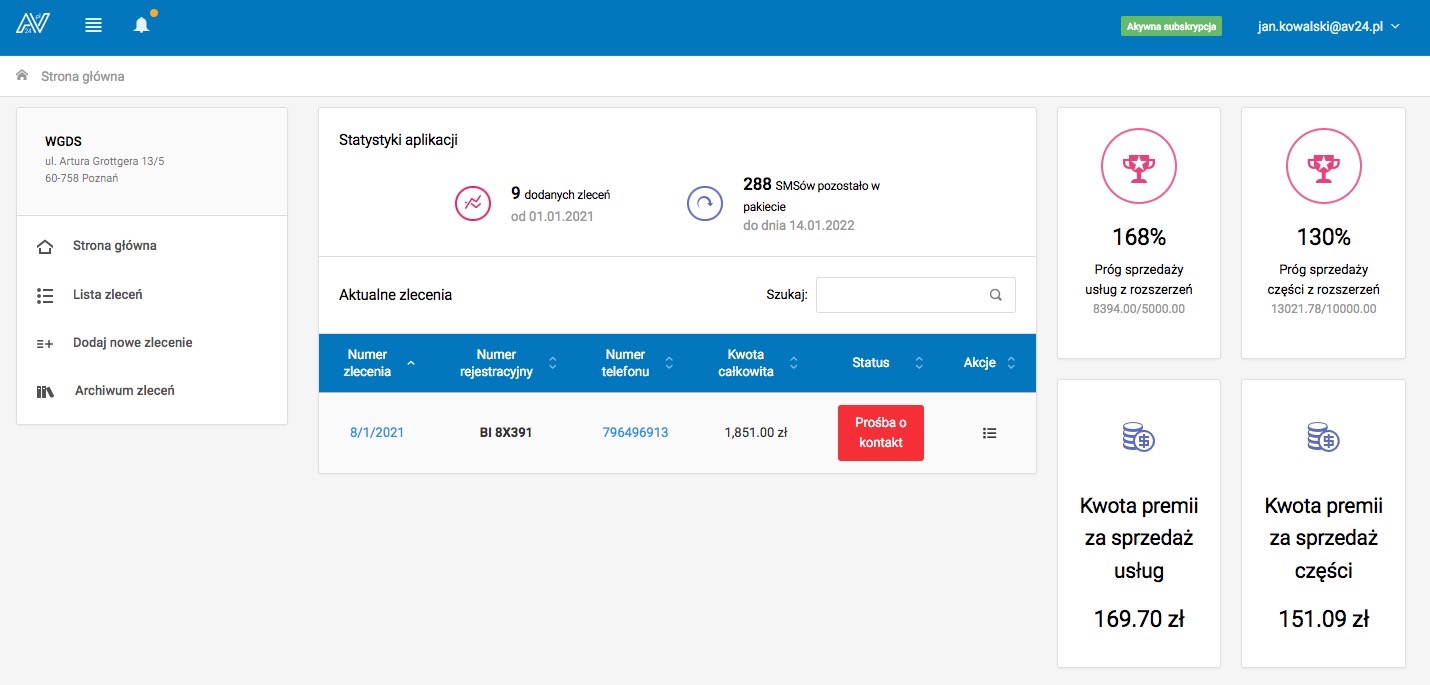Click the added orders chart icon

473,203
